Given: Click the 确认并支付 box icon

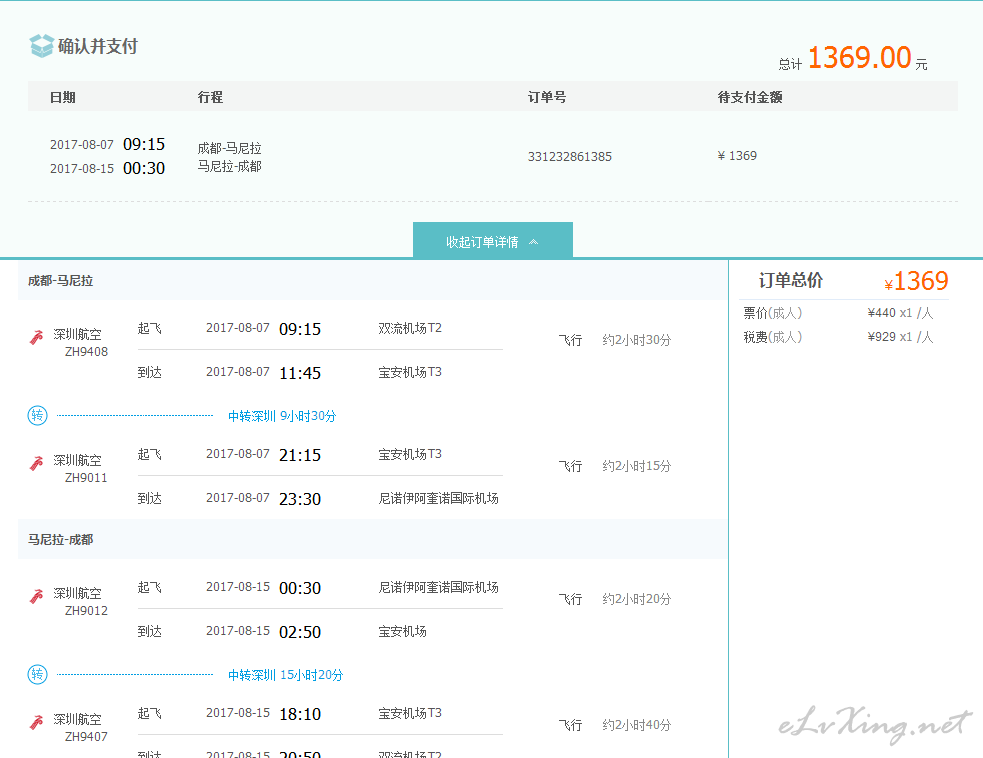Looking at the screenshot, I should click(x=41, y=46).
